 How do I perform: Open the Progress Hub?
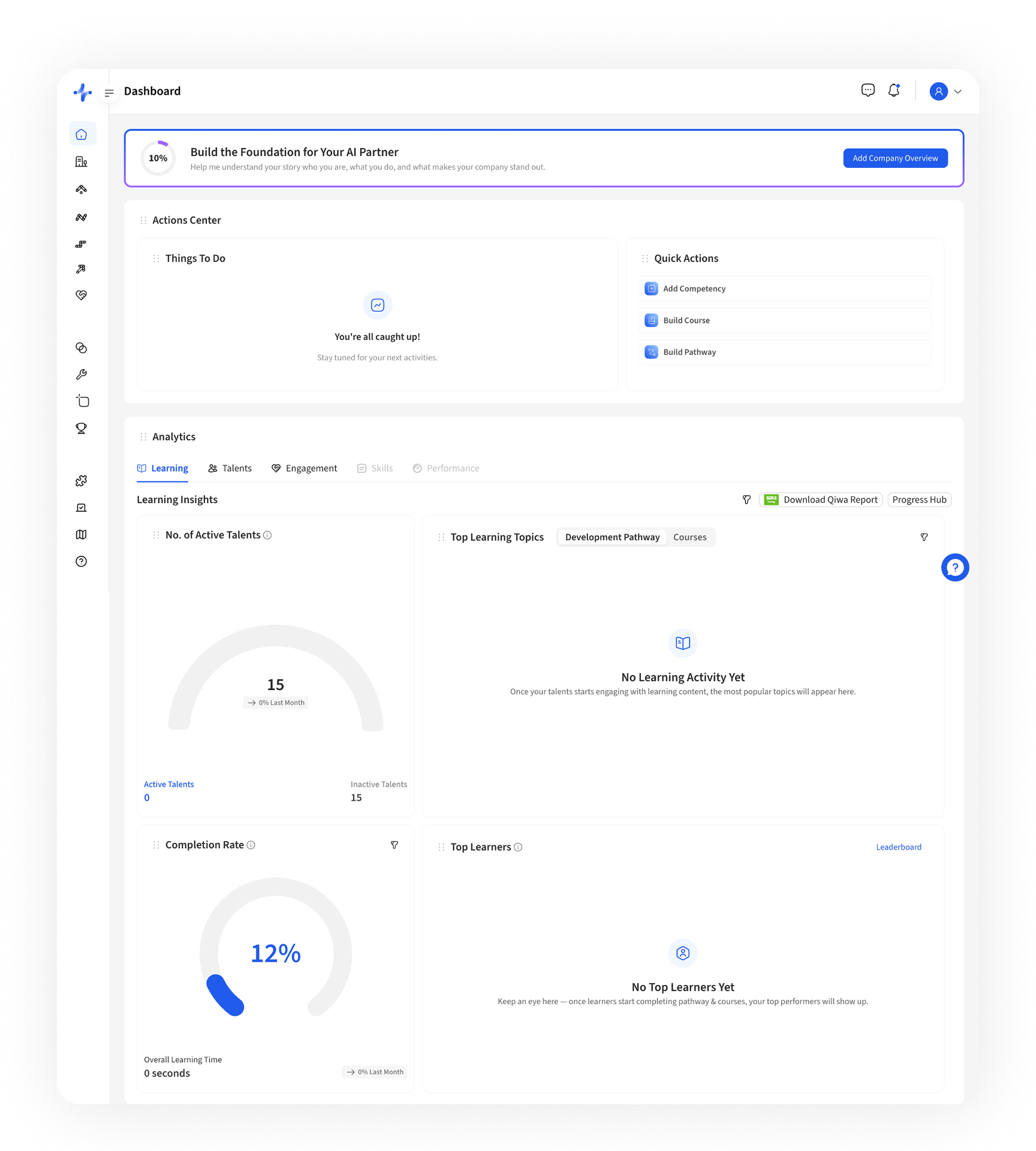click(919, 500)
